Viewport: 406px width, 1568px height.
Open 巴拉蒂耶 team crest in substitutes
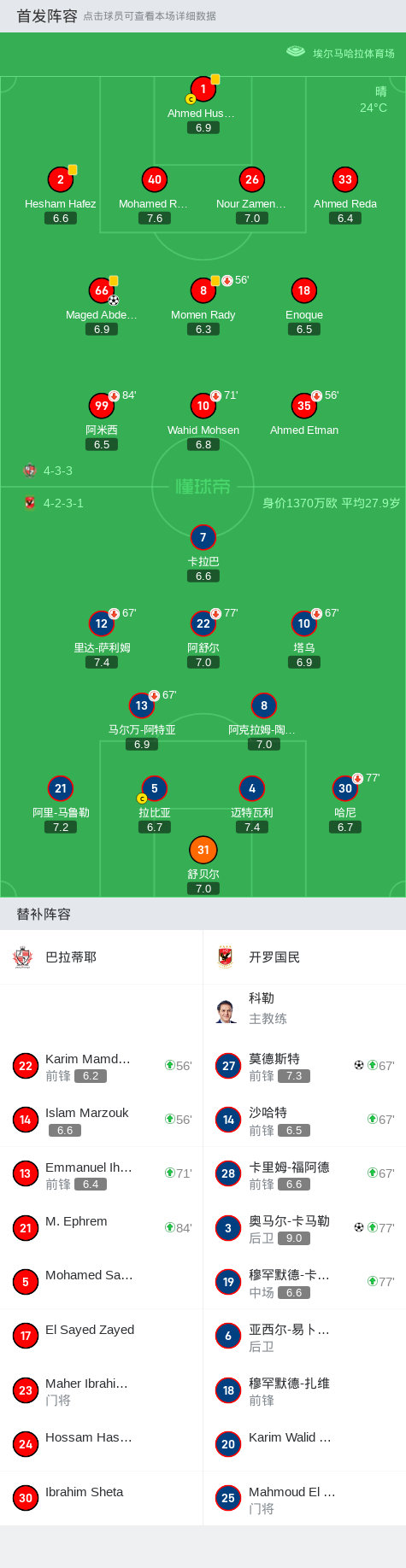[x=23, y=957]
